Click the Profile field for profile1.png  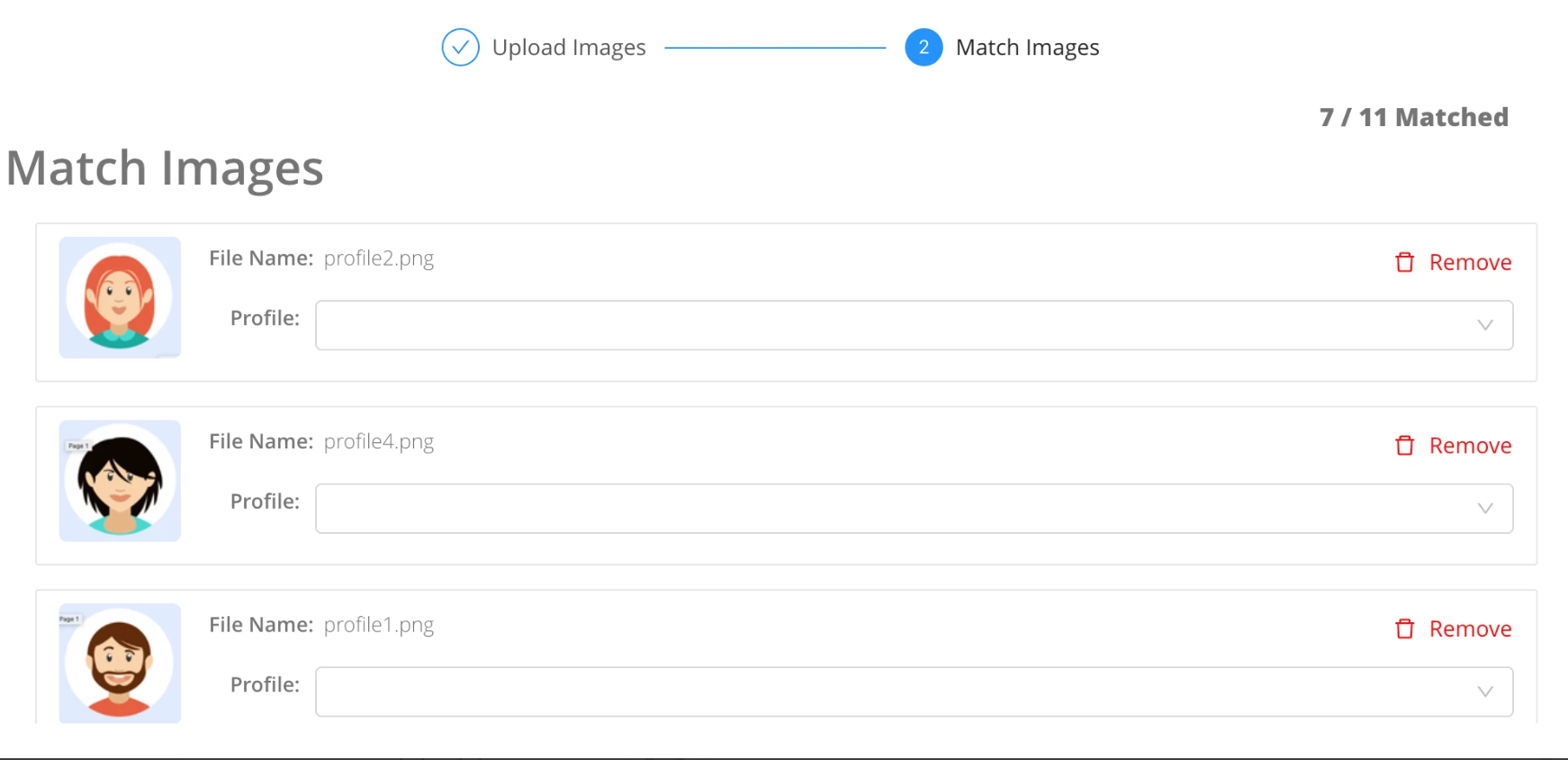pyautogui.click(x=914, y=692)
